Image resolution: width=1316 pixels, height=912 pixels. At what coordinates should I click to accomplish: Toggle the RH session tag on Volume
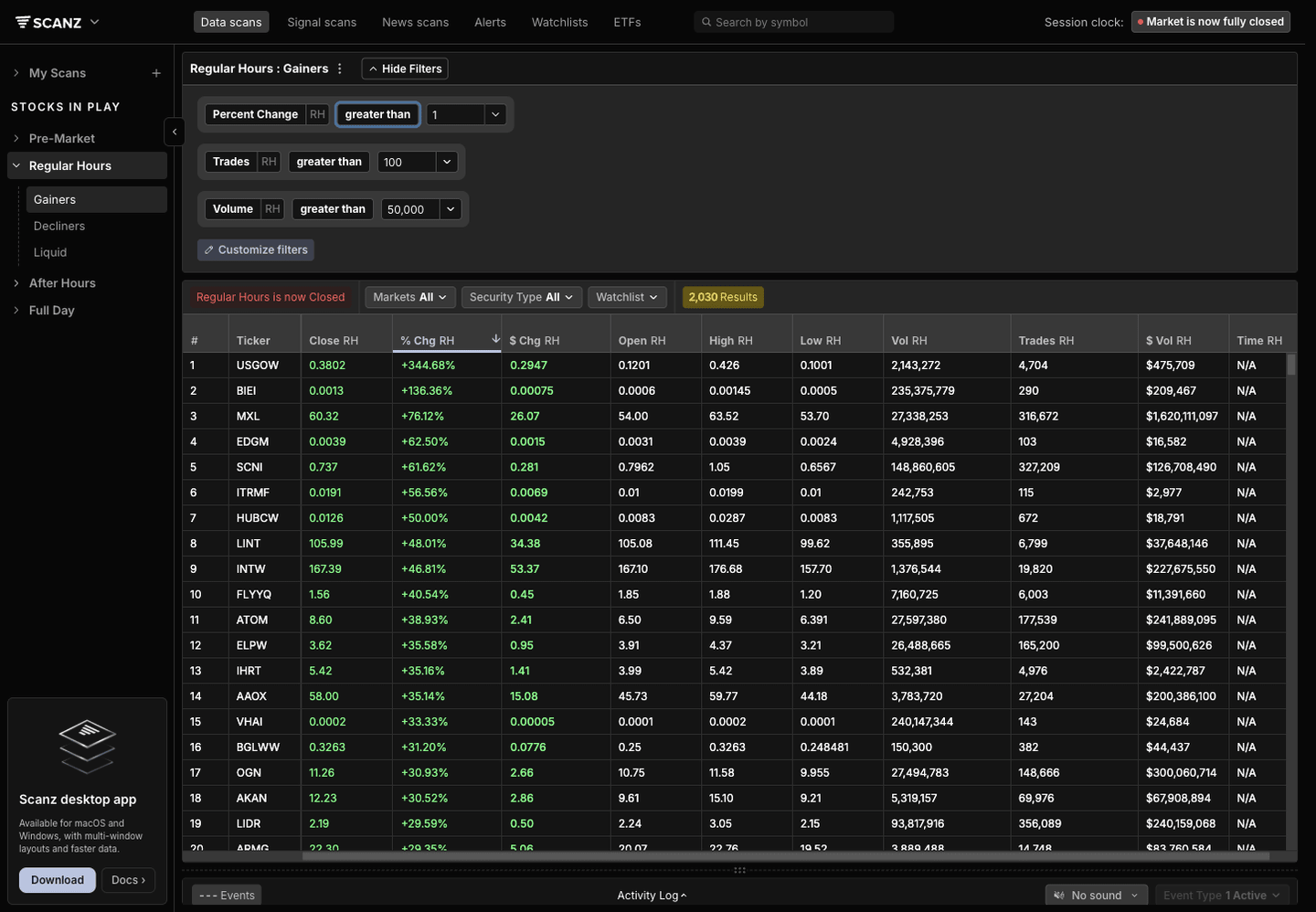point(272,209)
